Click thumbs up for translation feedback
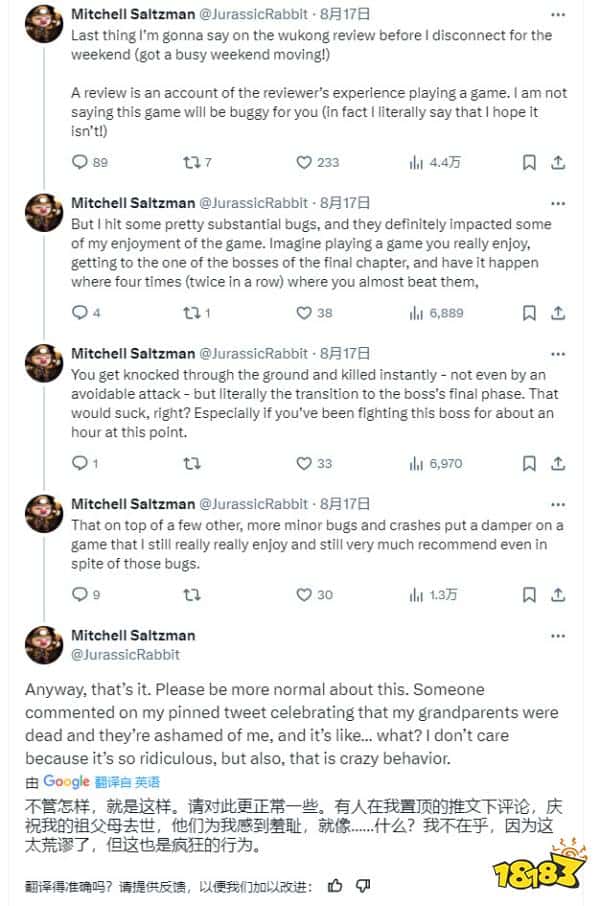600x906 pixels. tap(335, 885)
